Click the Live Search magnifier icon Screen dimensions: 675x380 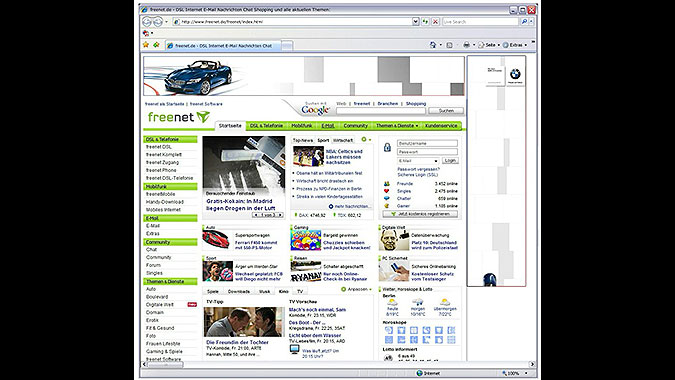click(x=524, y=22)
